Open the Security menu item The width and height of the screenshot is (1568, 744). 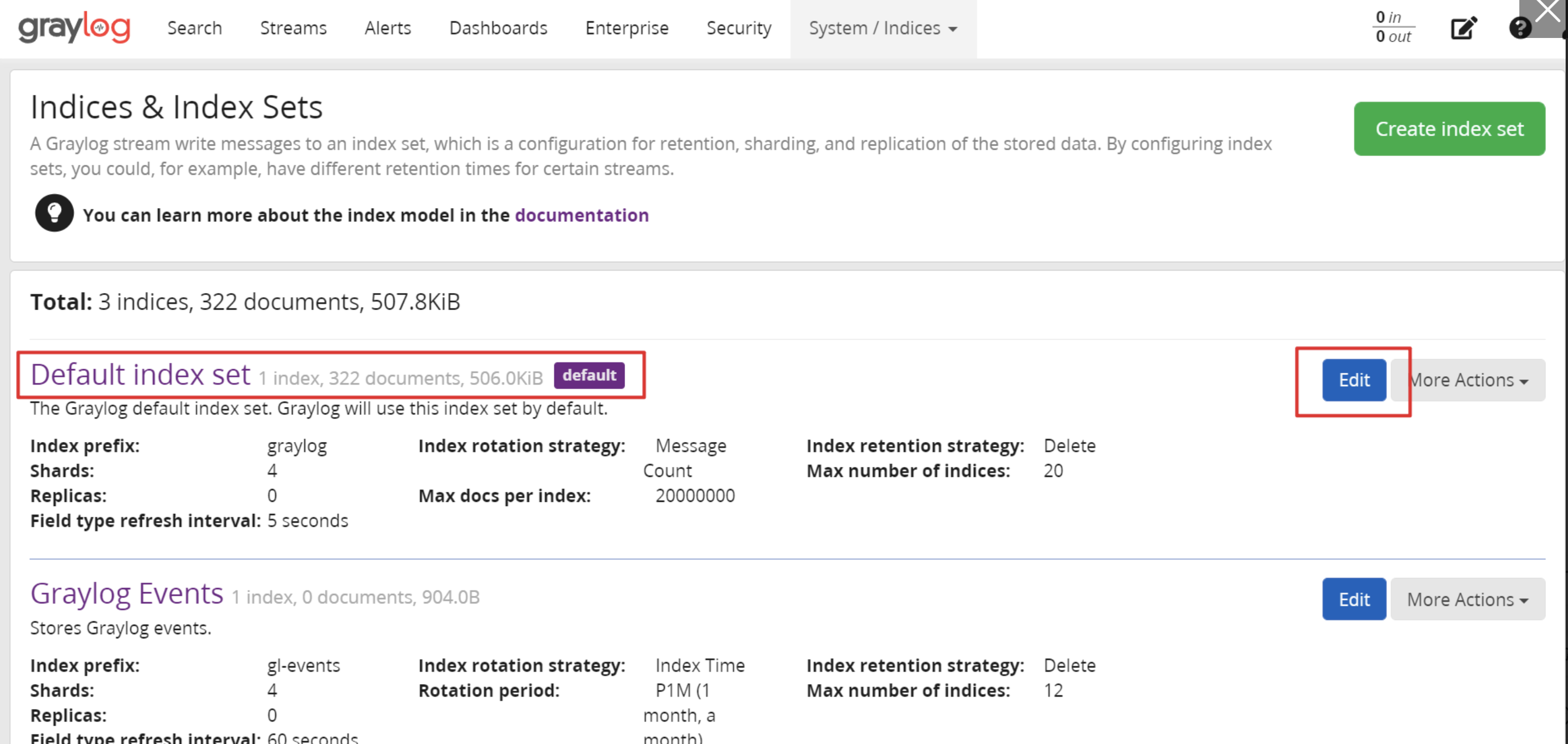coord(738,28)
